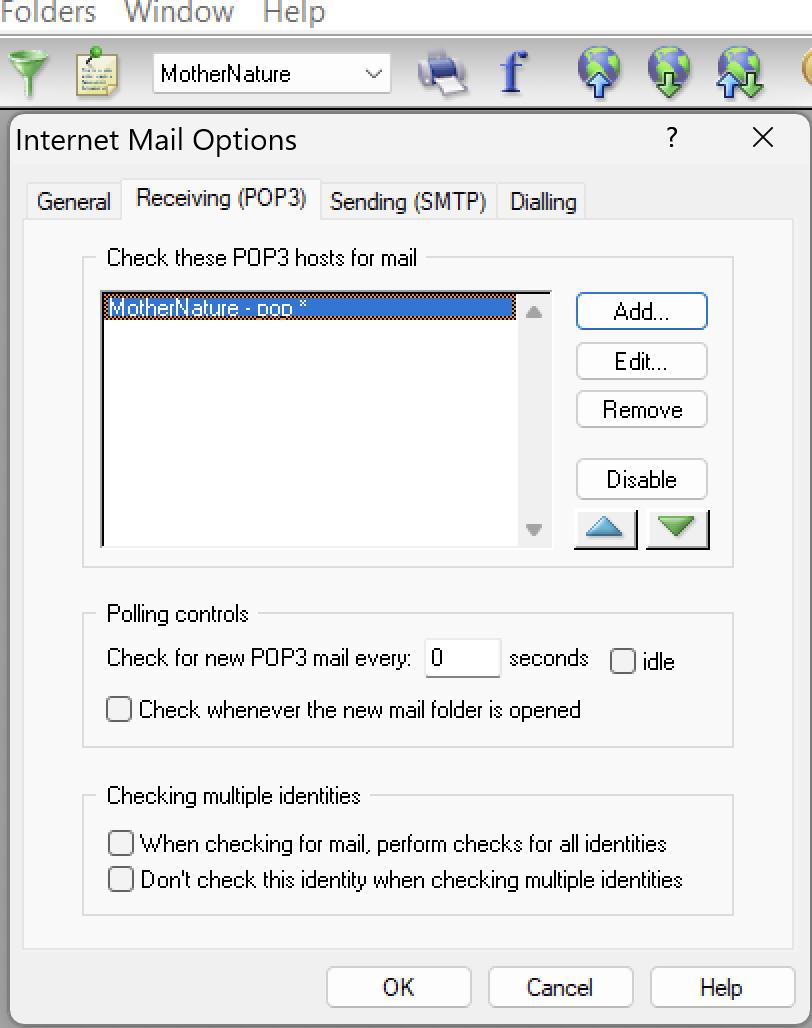Move selected POP3 host down with green arrow
Screen dimensions: 812x1028
tap(677, 529)
